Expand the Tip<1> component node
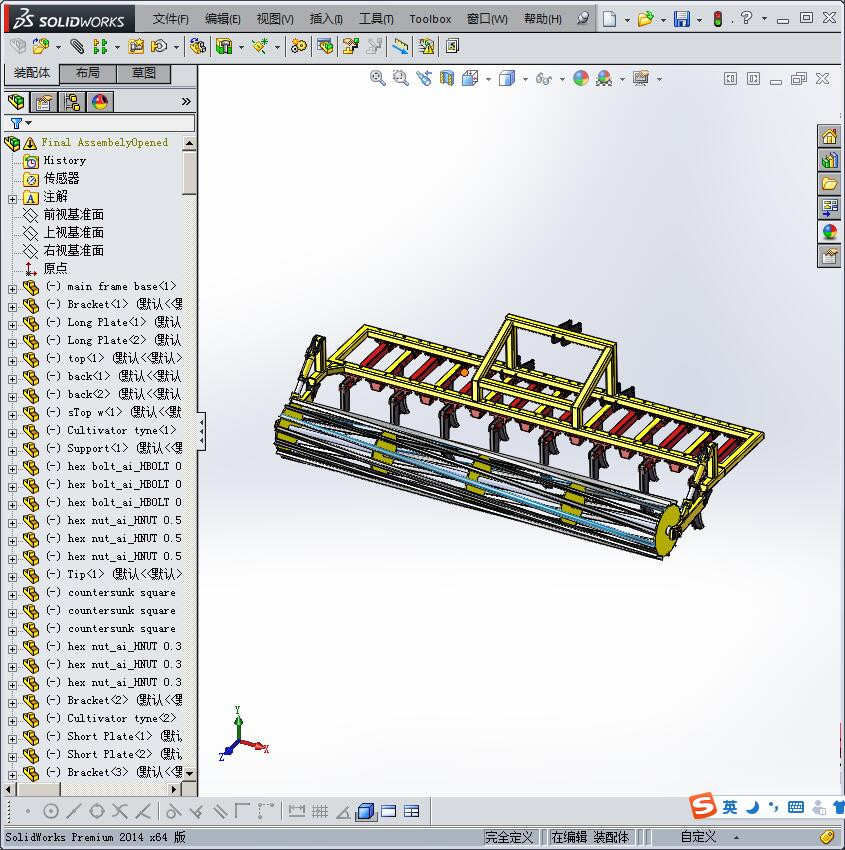Image resolution: width=845 pixels, height=850 pixels. (x=12, y=577)
